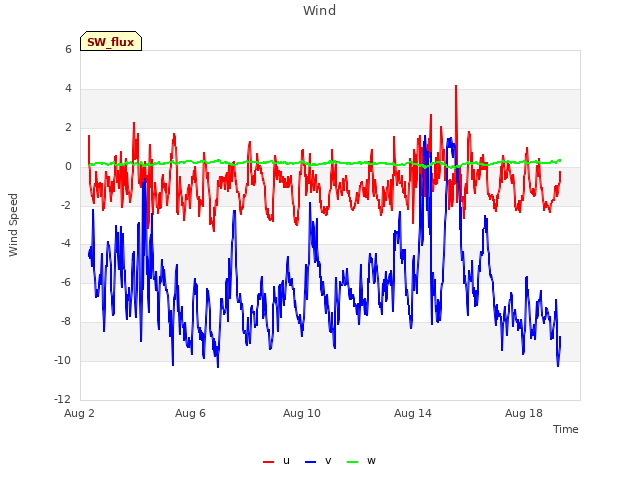Click the SW_flux label box
This screenshot has width=640, height=480.
pos(111,41)
